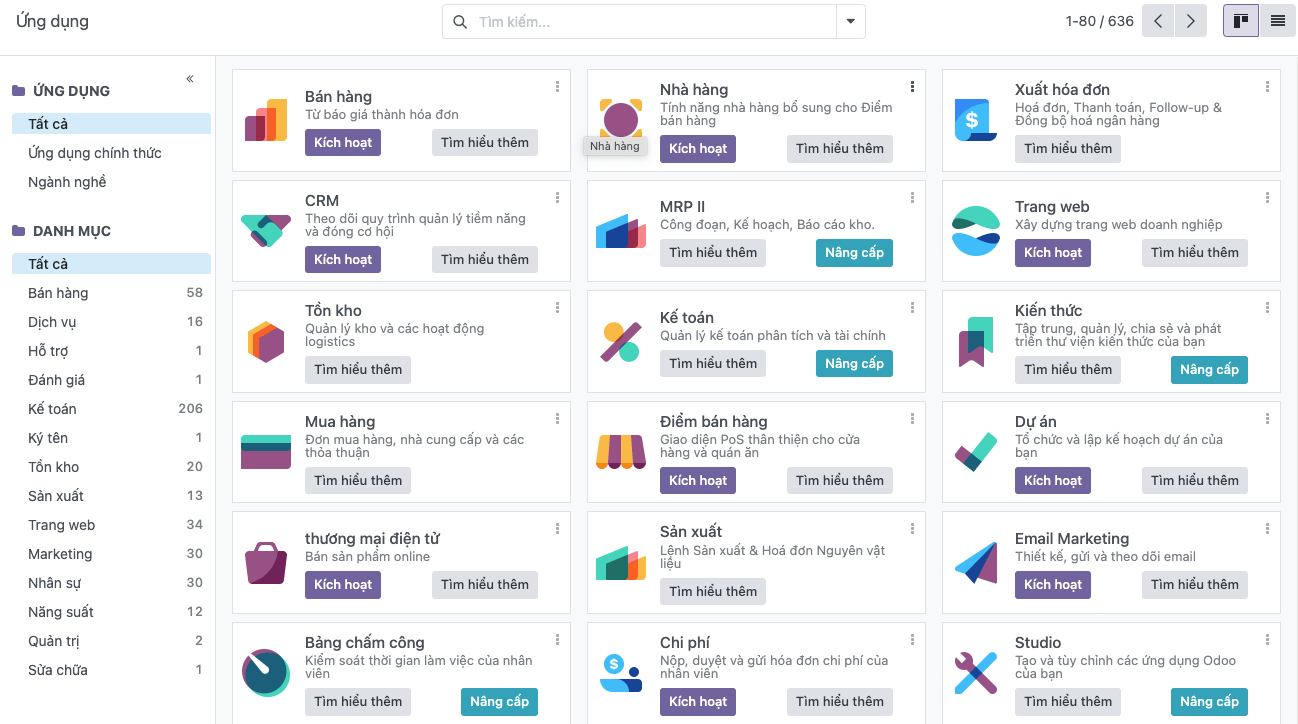Collapse the left sidebar panel

pos(190,79)
